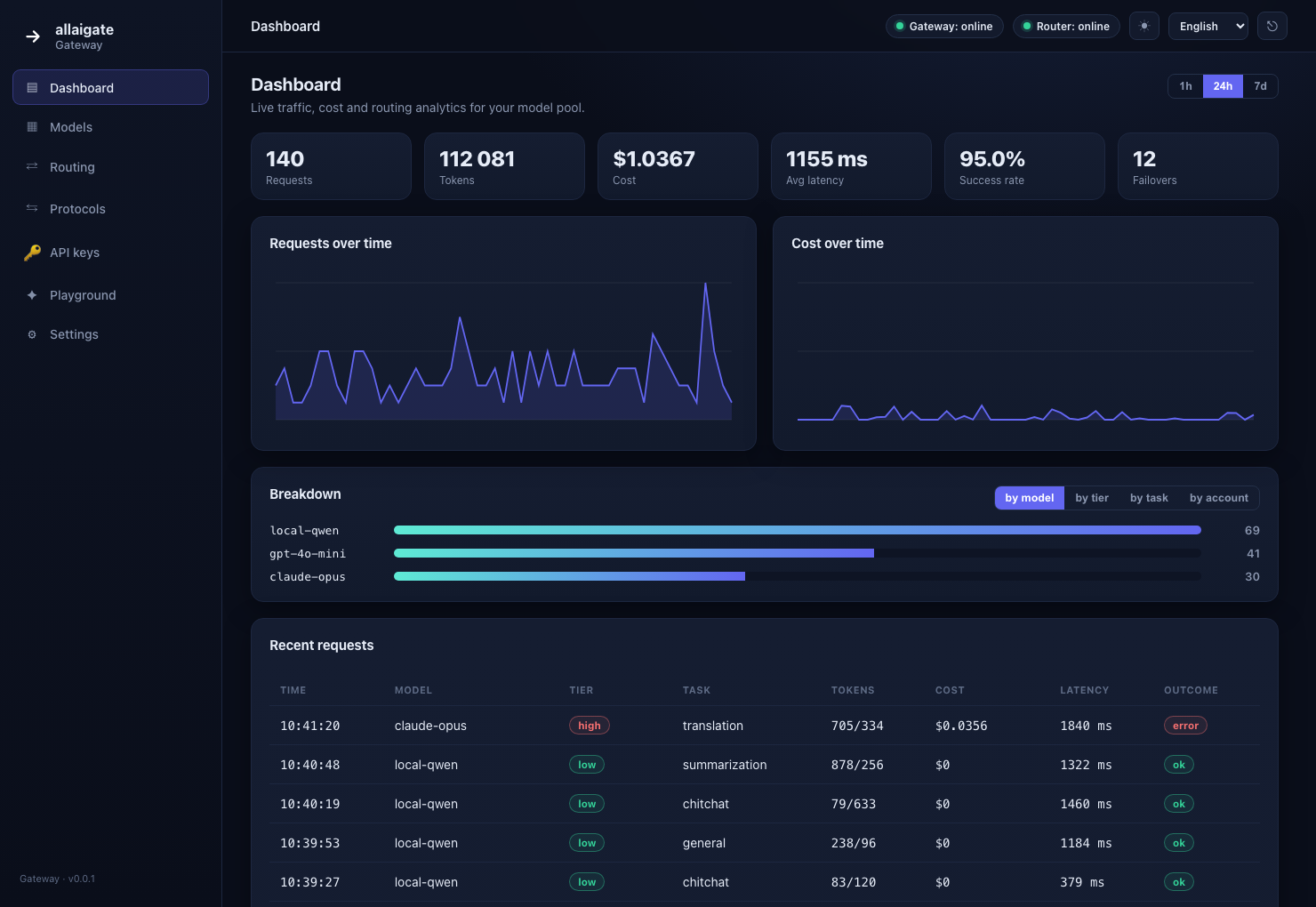Image resolution: width=1316 pixels, height=907 pixels.
Task: Click the '379 ms' latency cell
Action: click(1082, 882)
